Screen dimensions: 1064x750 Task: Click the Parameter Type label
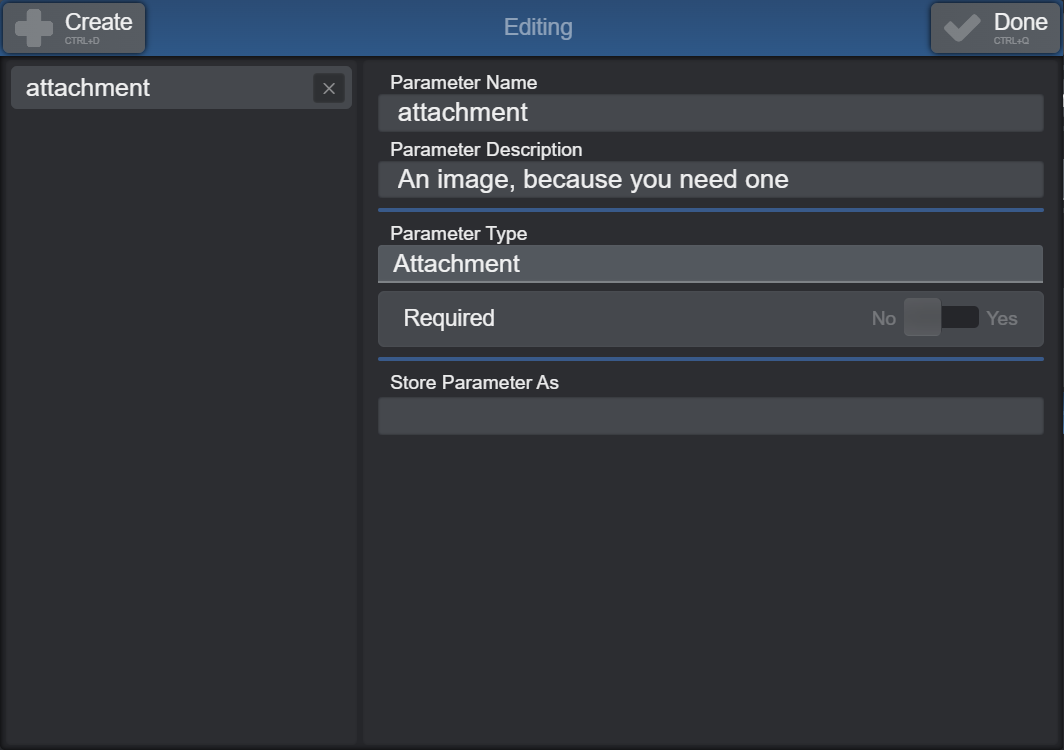click(457, 233)
